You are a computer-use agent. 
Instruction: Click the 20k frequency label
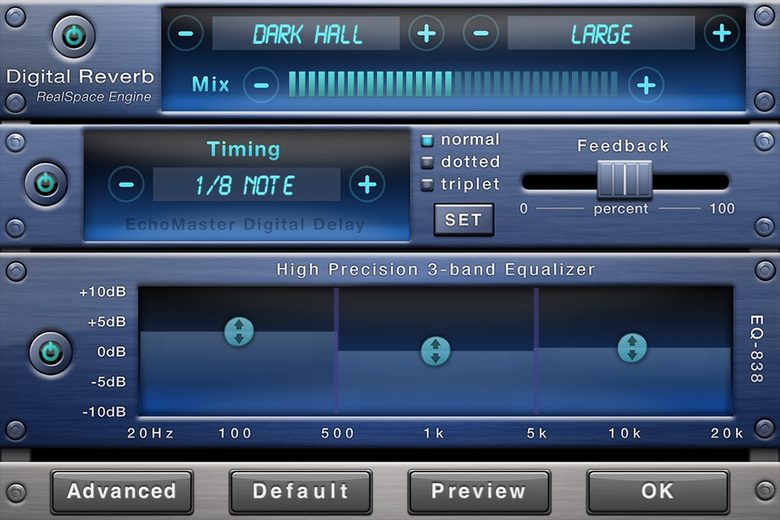pyautogui.click(x=727, y=433)
